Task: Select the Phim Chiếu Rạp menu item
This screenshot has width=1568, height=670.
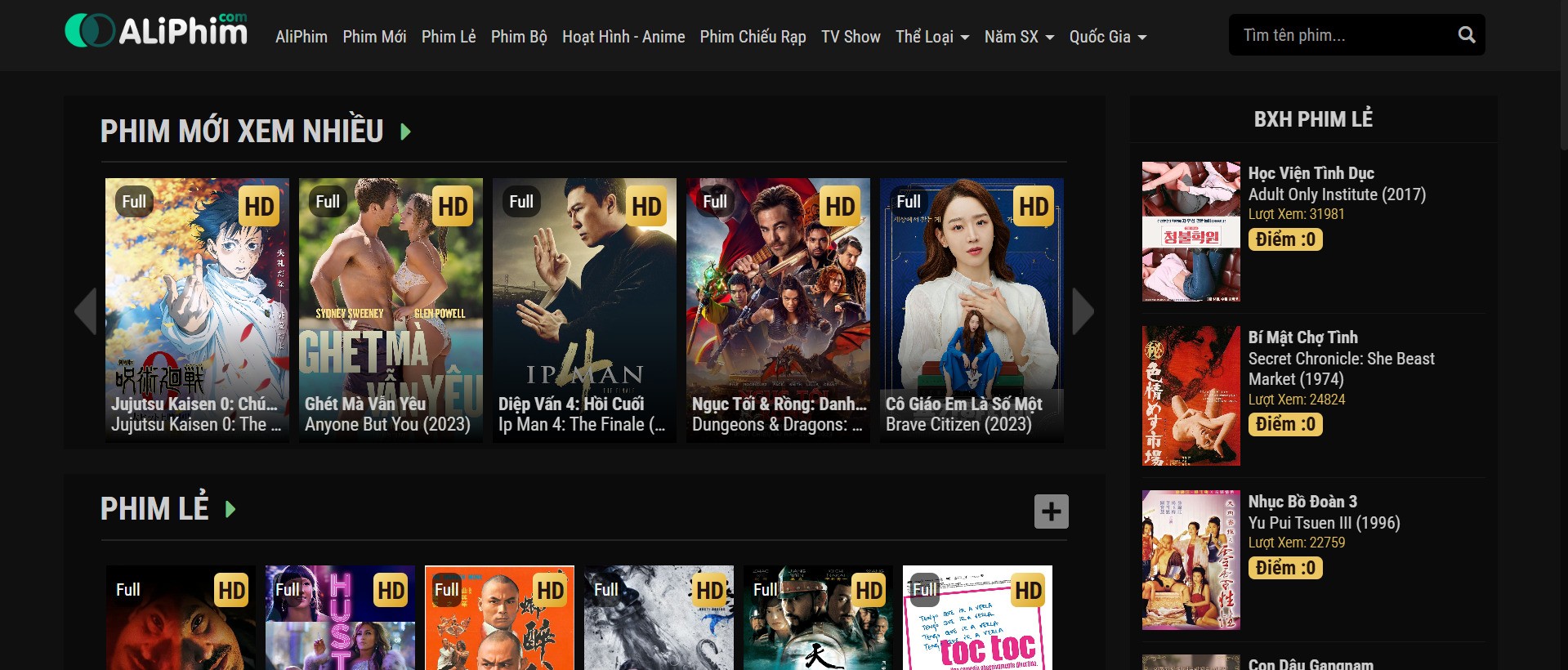Action: (x=753, y=37)
